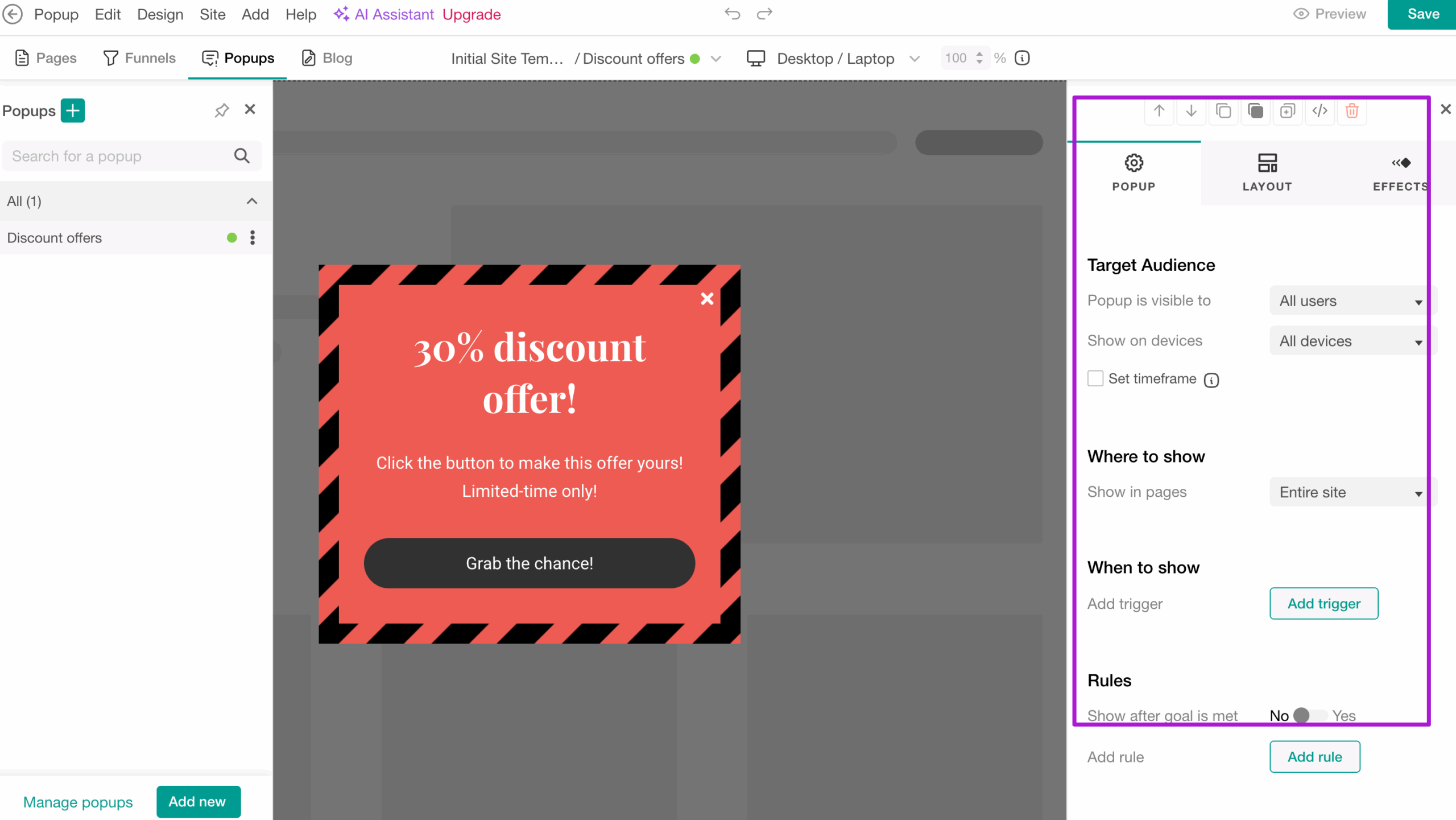
Task: Collapse the All (1) popups group
Action: tap(251, 201)
